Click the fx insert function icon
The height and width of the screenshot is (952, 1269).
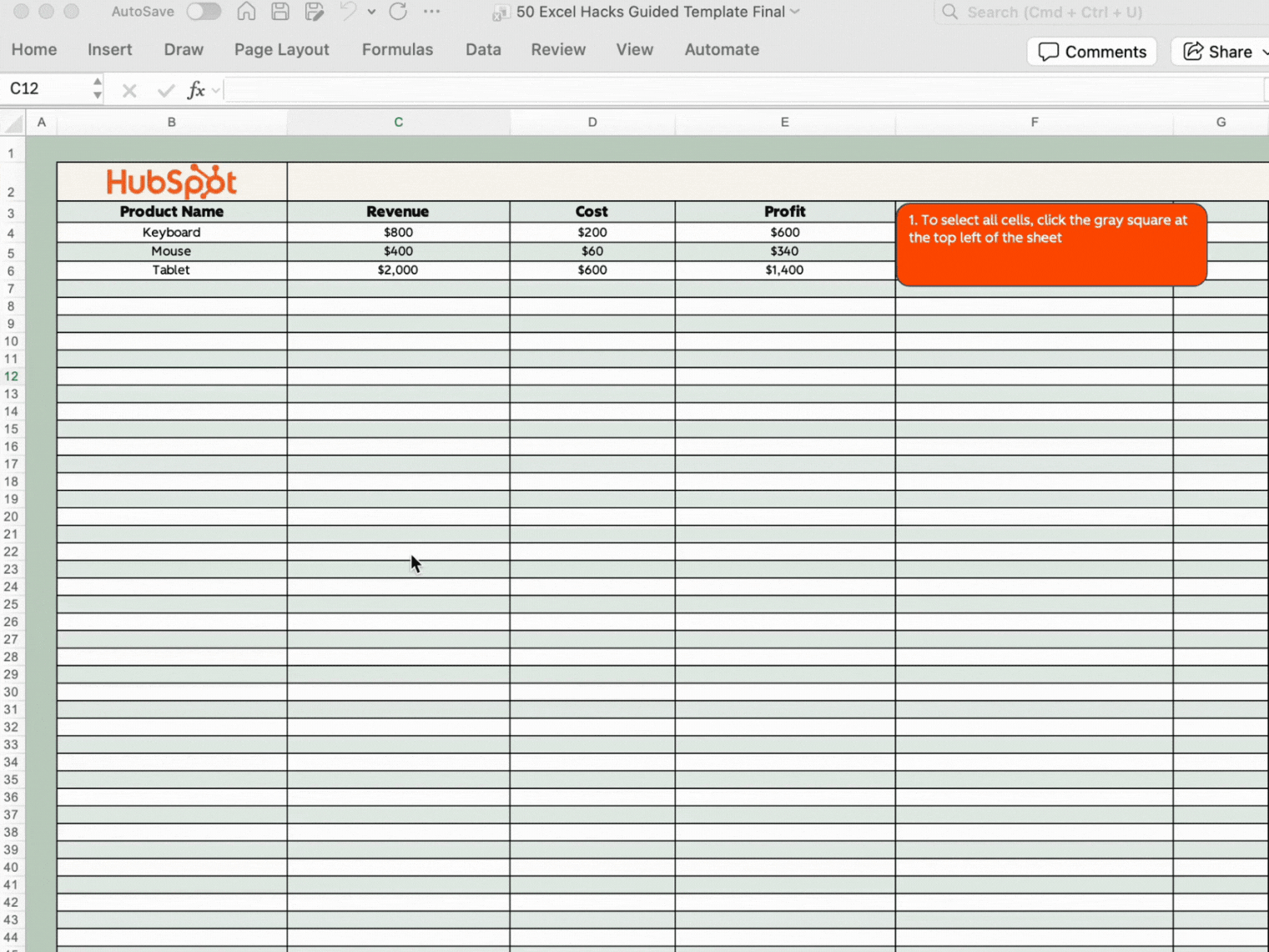pos(196,89)
